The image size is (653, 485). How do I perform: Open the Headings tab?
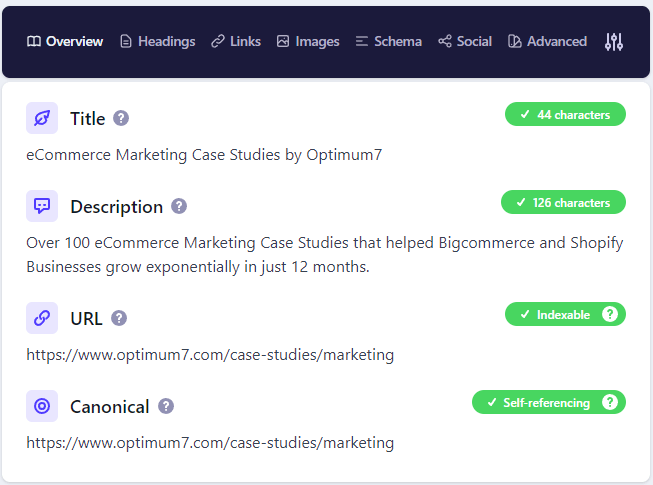tap(156, 42)
